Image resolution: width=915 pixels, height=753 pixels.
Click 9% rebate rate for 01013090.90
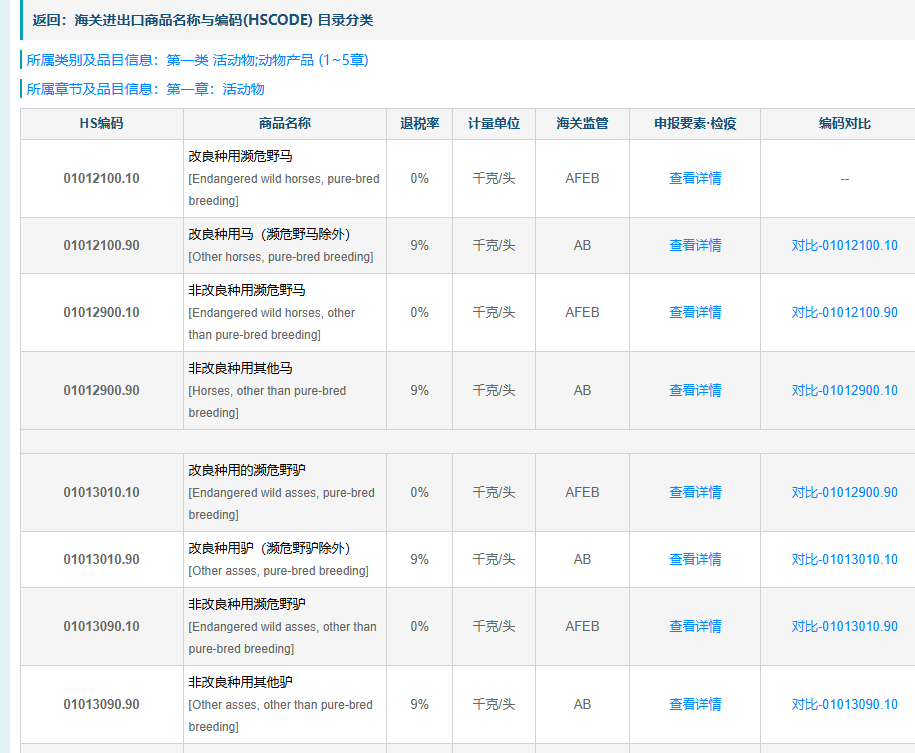(x=420, y=705)
